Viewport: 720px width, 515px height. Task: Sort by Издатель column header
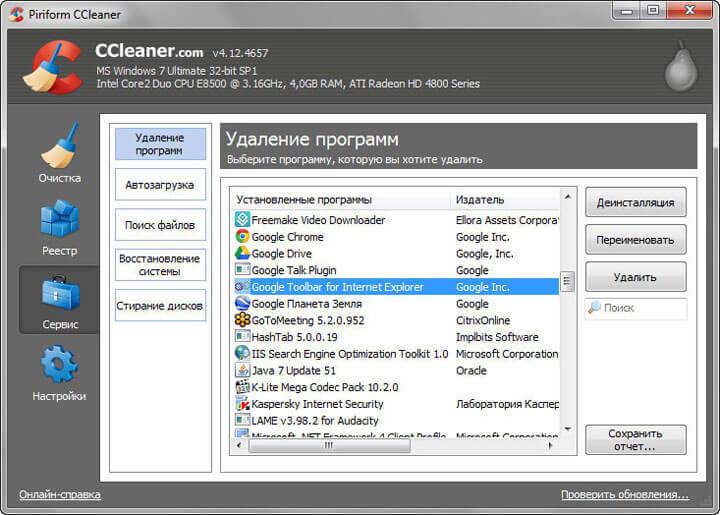tap(505, 200)
